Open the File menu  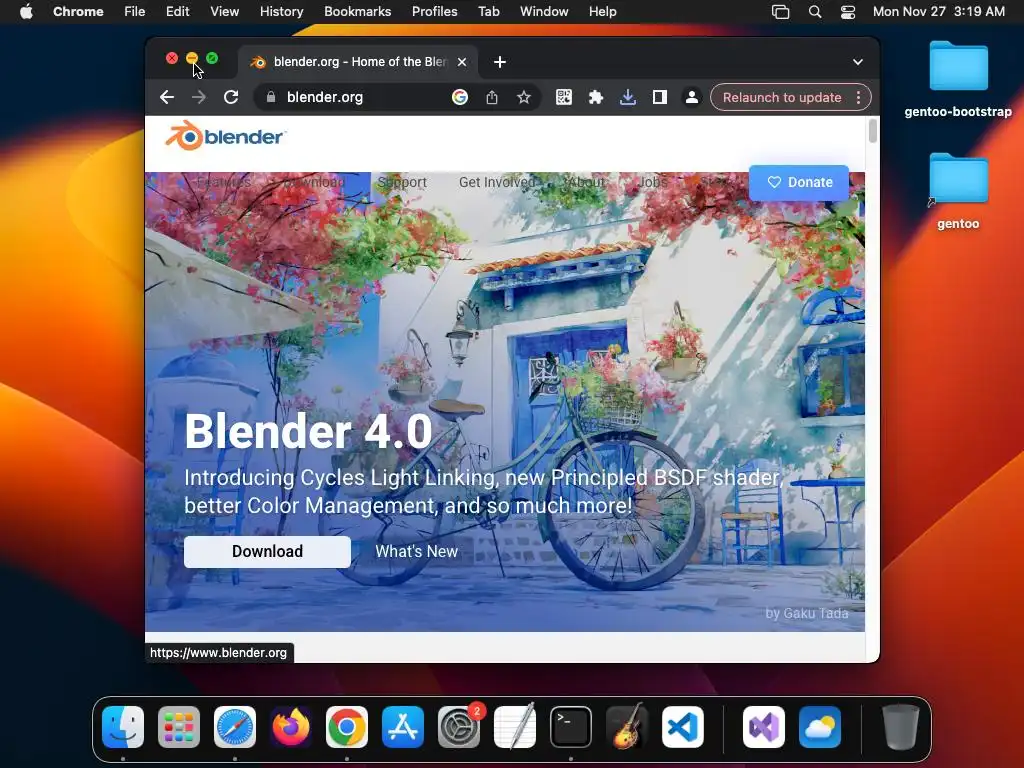coord(135,12)
